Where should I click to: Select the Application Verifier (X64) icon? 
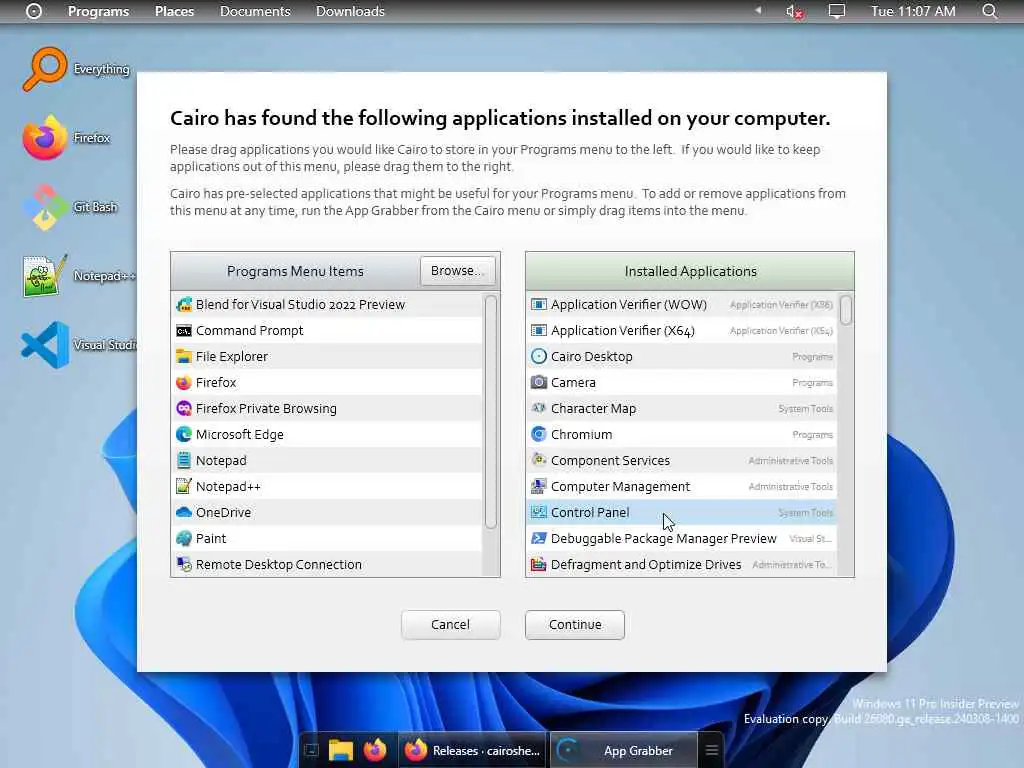pos(539,330)
